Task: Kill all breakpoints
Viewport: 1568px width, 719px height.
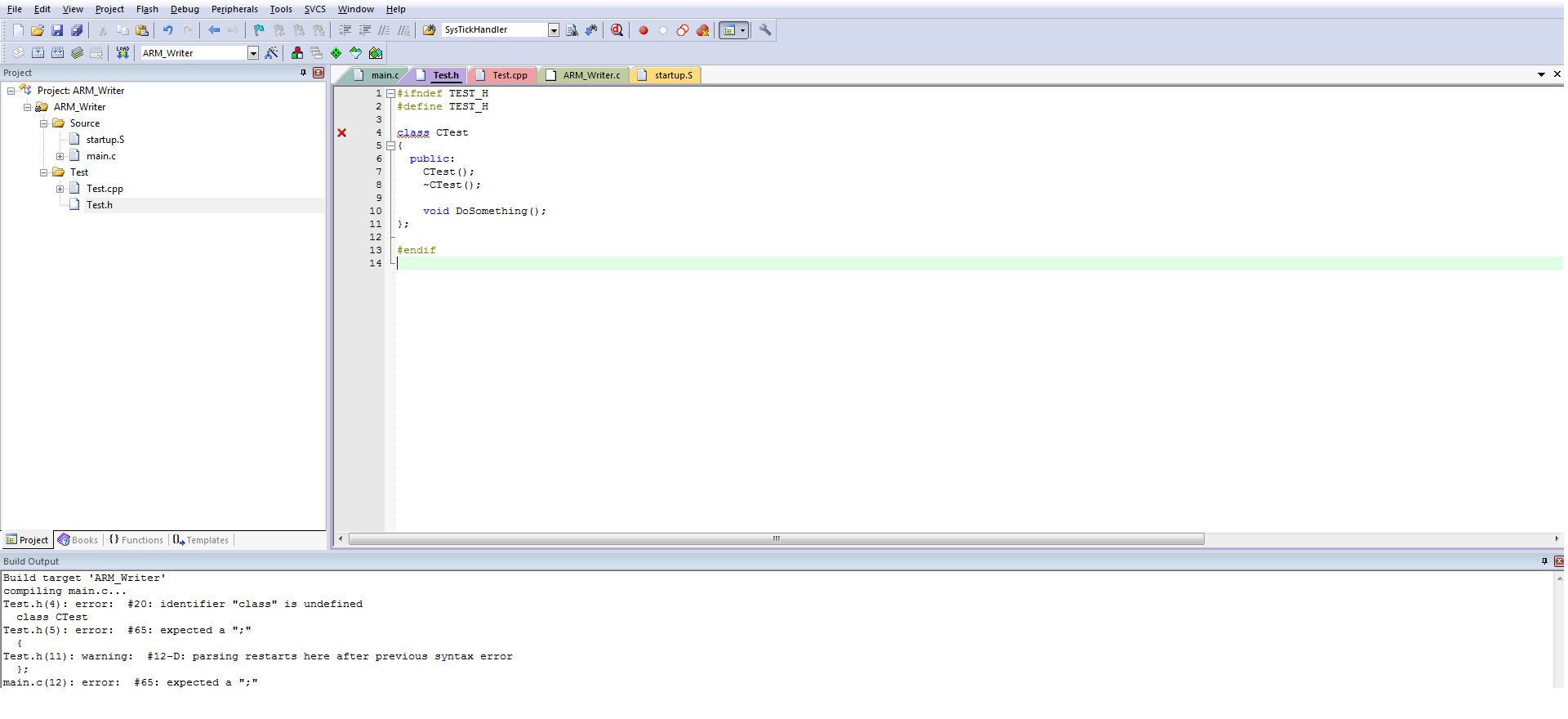Action: point(702,30)
